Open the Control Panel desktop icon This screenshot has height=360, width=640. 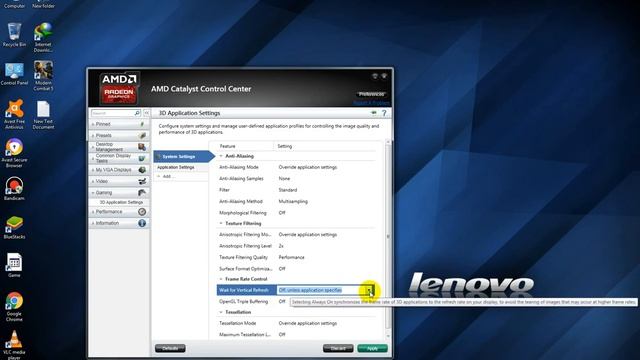tap(14, 73)
